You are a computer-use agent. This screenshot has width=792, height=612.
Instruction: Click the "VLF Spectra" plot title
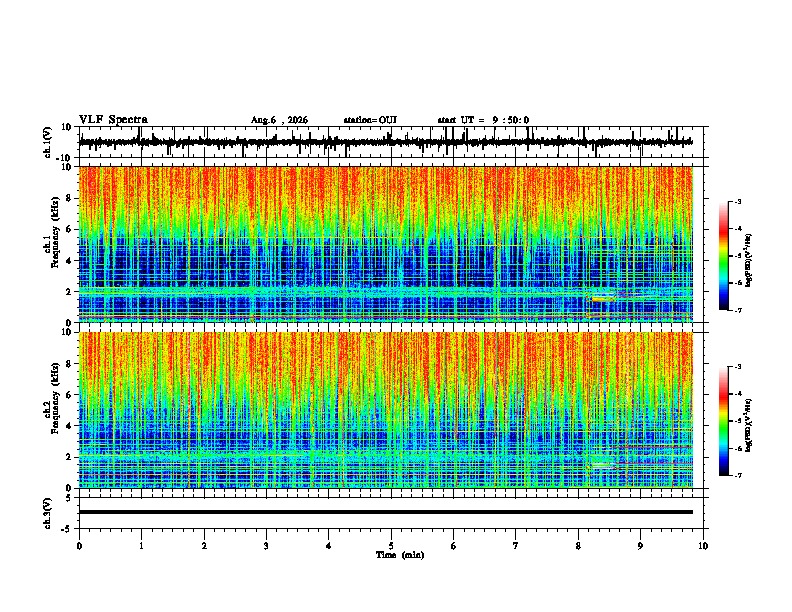[x=113, y=119]
